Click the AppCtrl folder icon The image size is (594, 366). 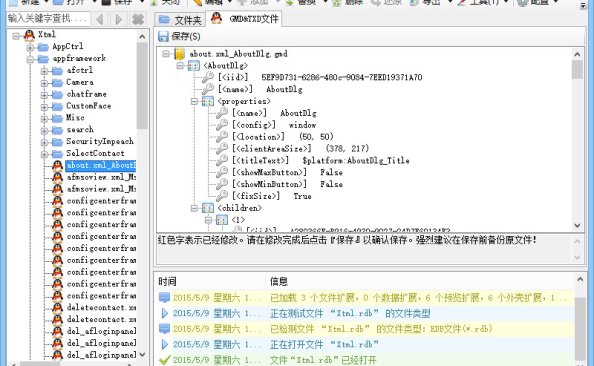pos(43,47)
